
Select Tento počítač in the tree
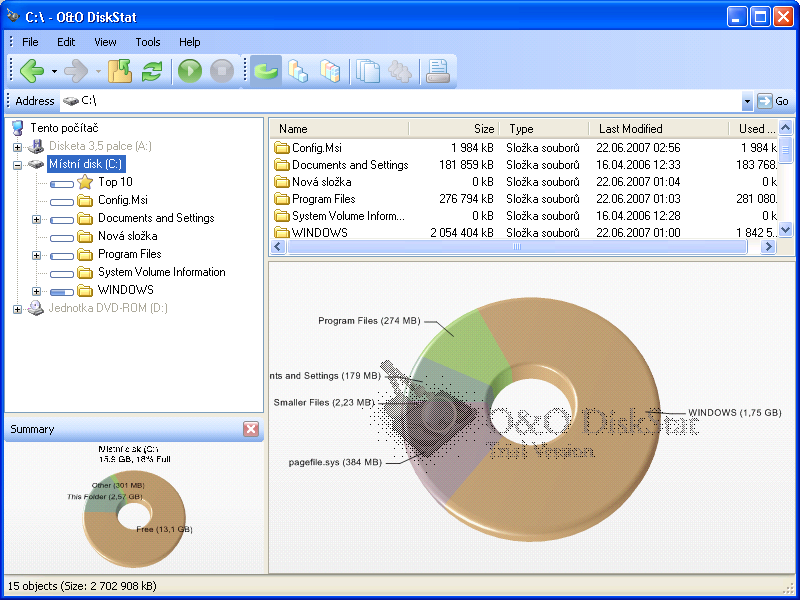click(64, 128)
